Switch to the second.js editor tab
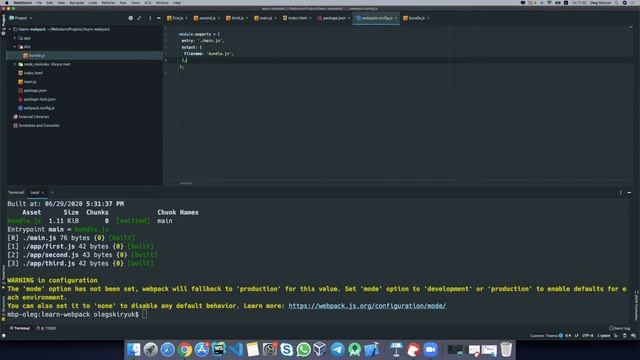Screen dimensions: 640x360 click(207, 18)
